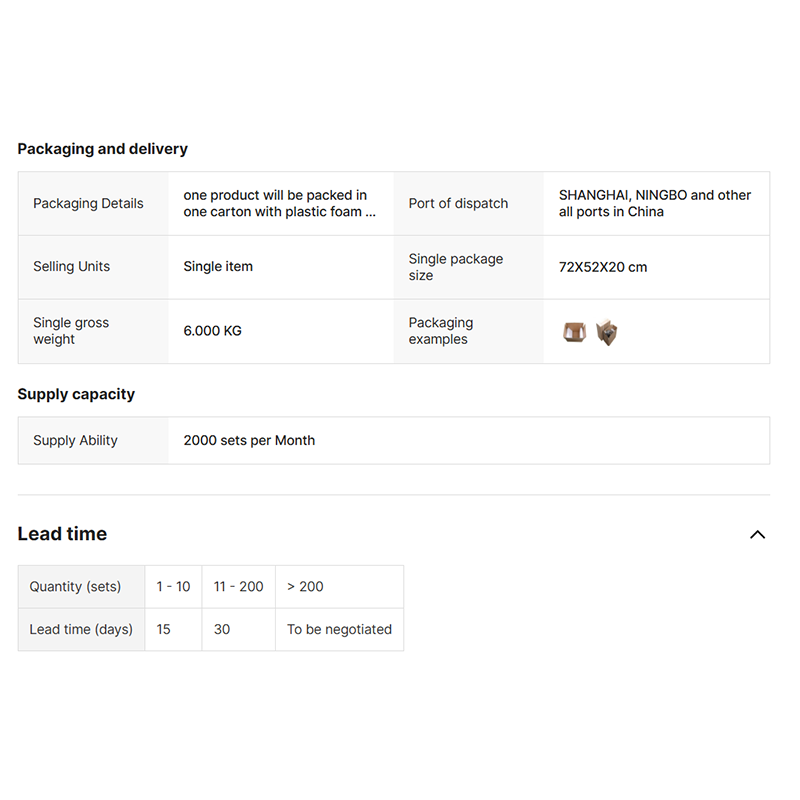Click the truncated packaging details text
The width and height of the screenshot is (800, 800).
[x=279, y=203]
